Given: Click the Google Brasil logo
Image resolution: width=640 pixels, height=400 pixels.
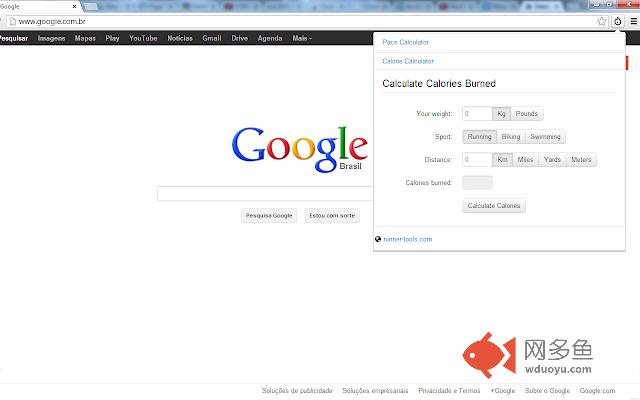Looking at the screenshot, I should point(300,149).
